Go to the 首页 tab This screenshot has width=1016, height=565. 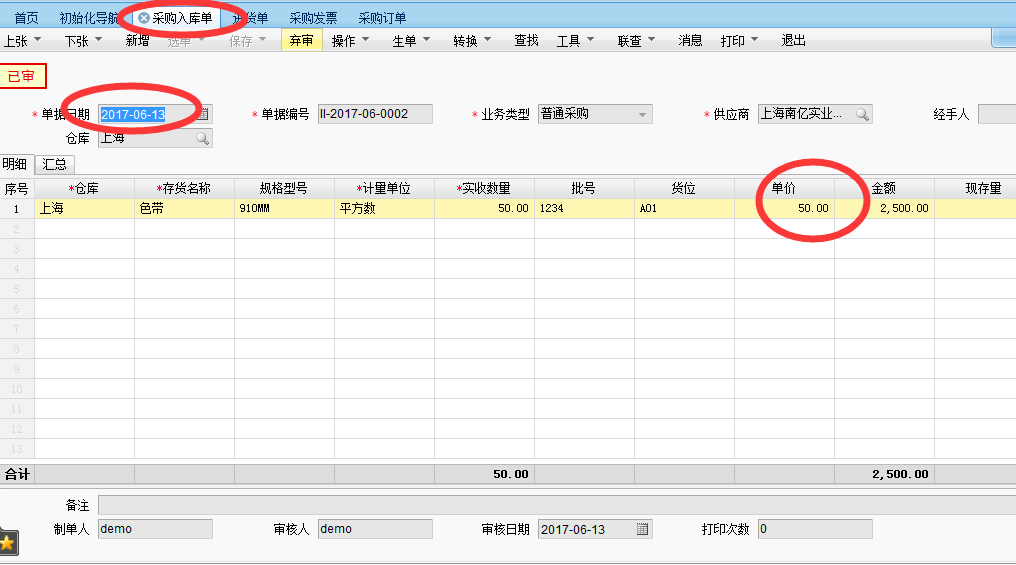point(27,18)
